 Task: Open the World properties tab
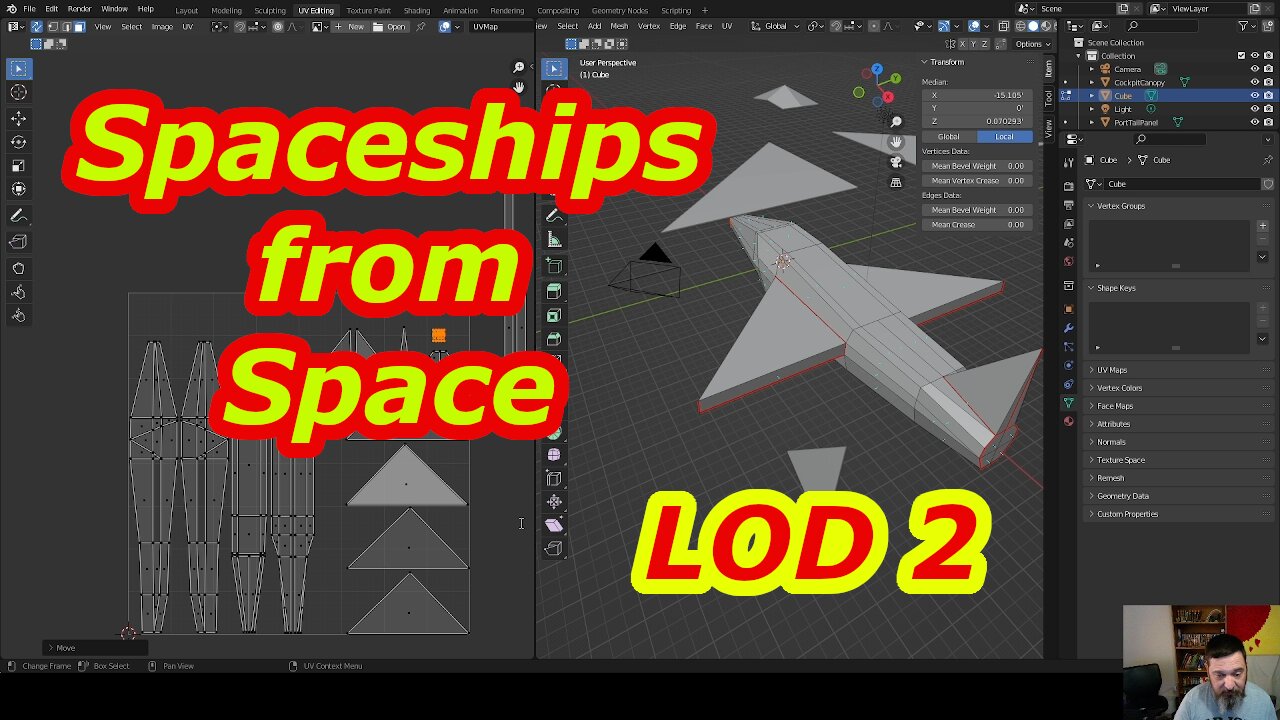1069,261
